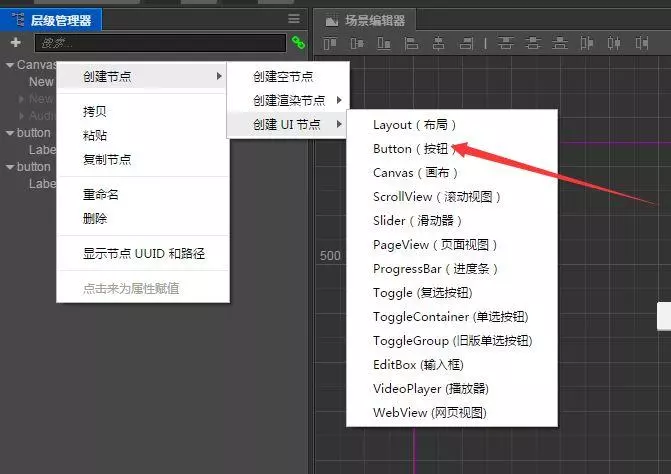Click submenu arrow next to 创建节点
Screen dimensions: 671x474
point(219,76)
